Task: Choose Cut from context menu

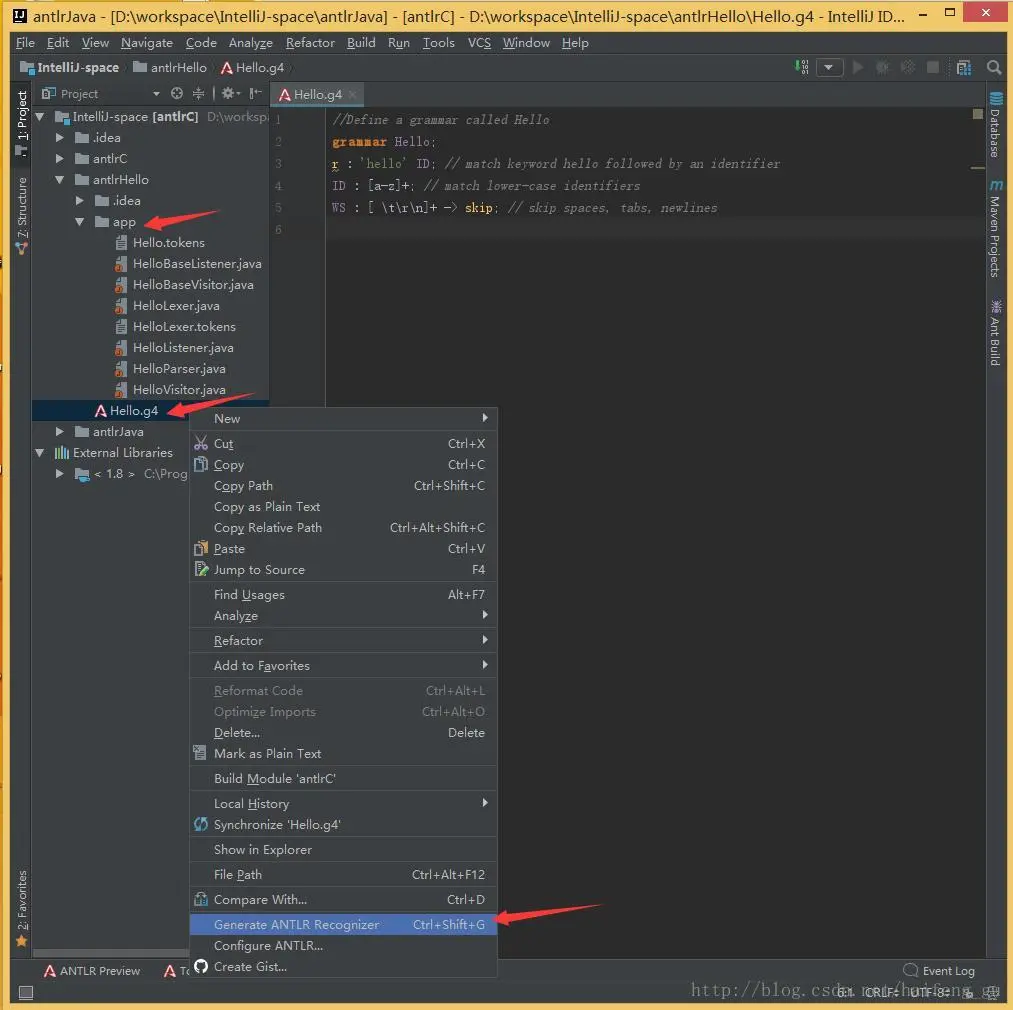Action: tap(343, 444)
